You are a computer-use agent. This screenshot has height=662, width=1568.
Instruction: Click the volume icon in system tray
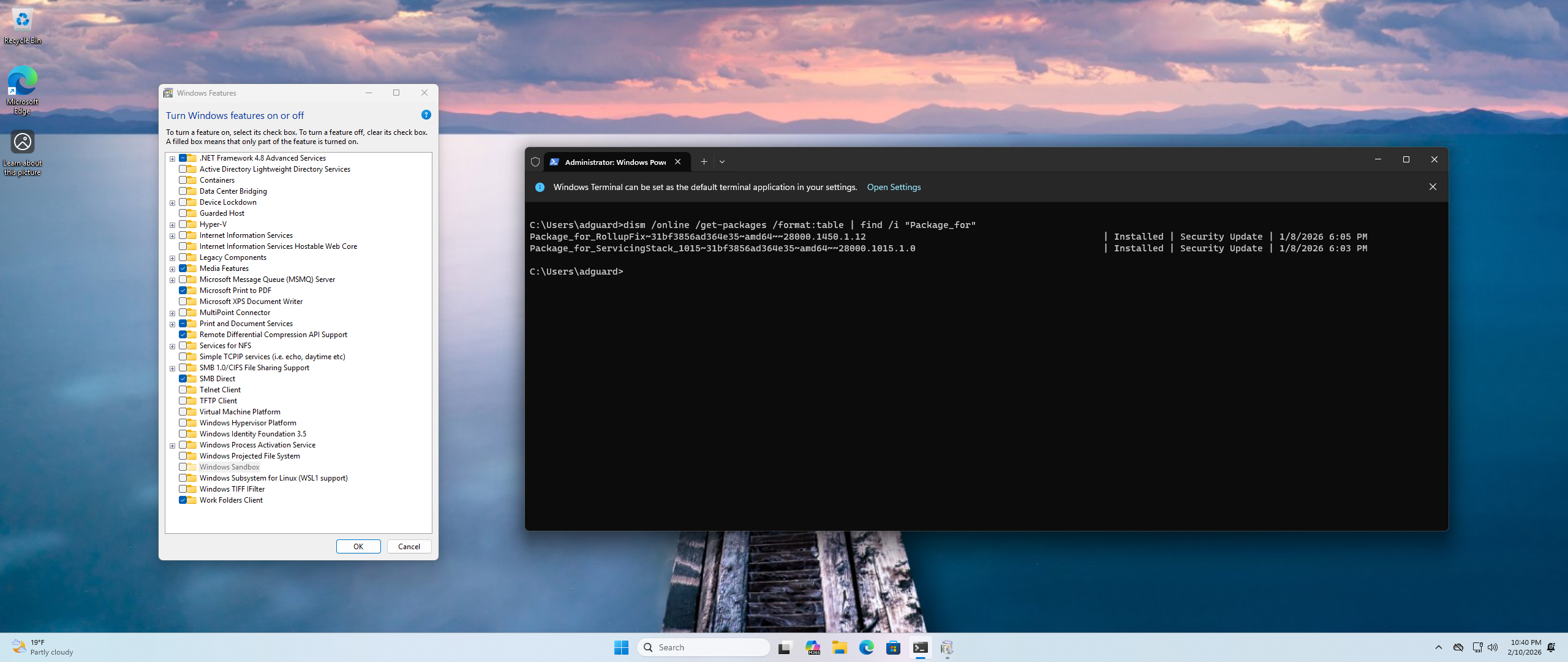click(1493, 647)
